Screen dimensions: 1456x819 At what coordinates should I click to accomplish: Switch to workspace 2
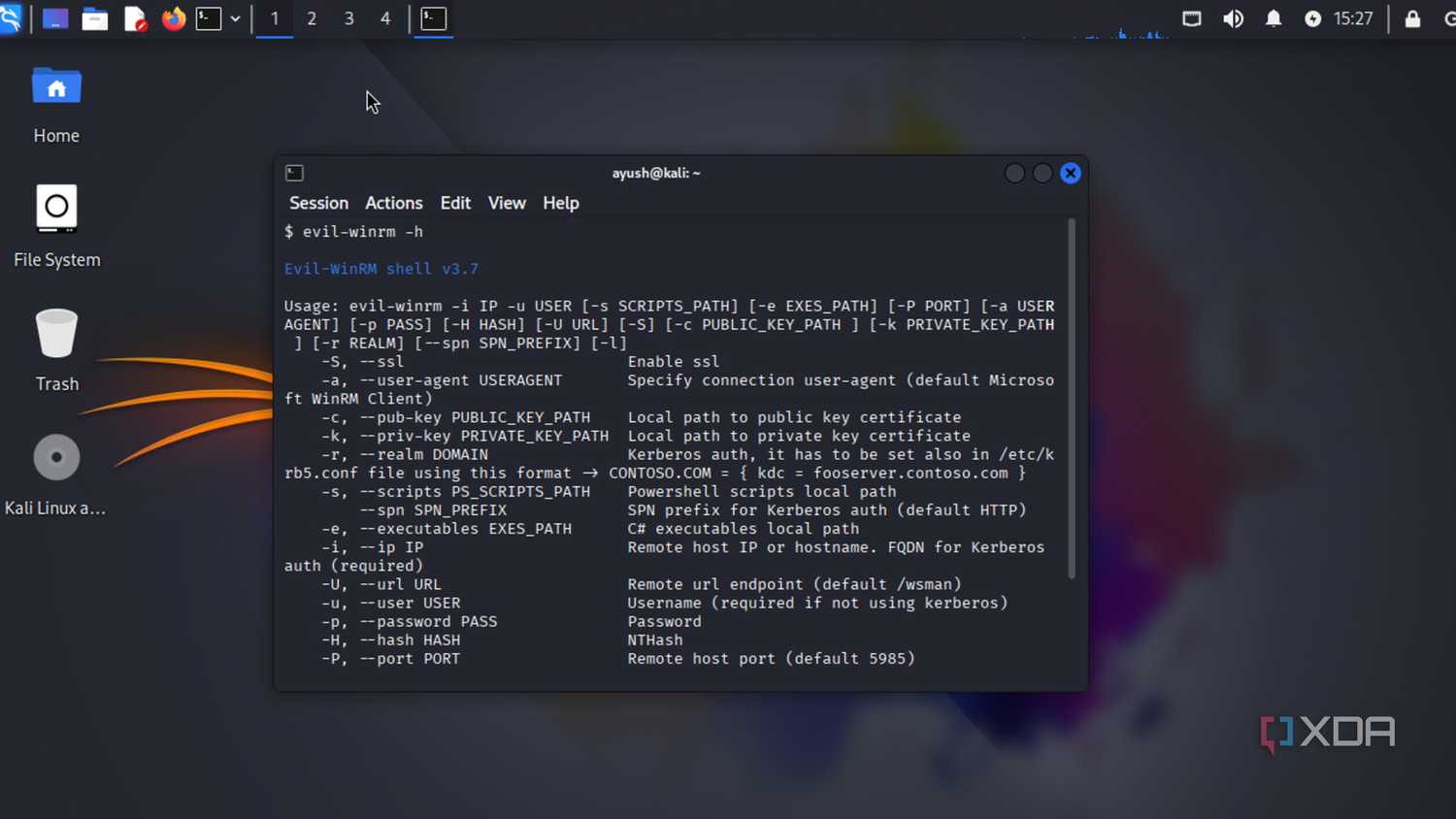click(x=312, y=18)
